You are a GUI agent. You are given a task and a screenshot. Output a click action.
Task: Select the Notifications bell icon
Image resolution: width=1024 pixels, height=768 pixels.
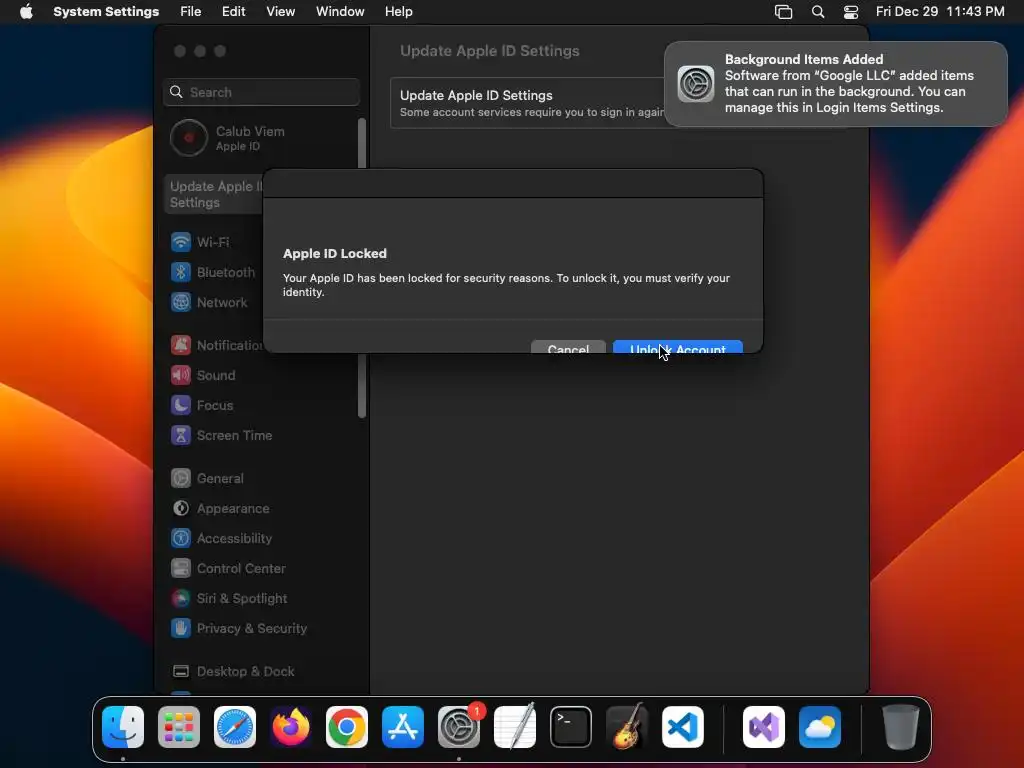(x=181, y=345)
